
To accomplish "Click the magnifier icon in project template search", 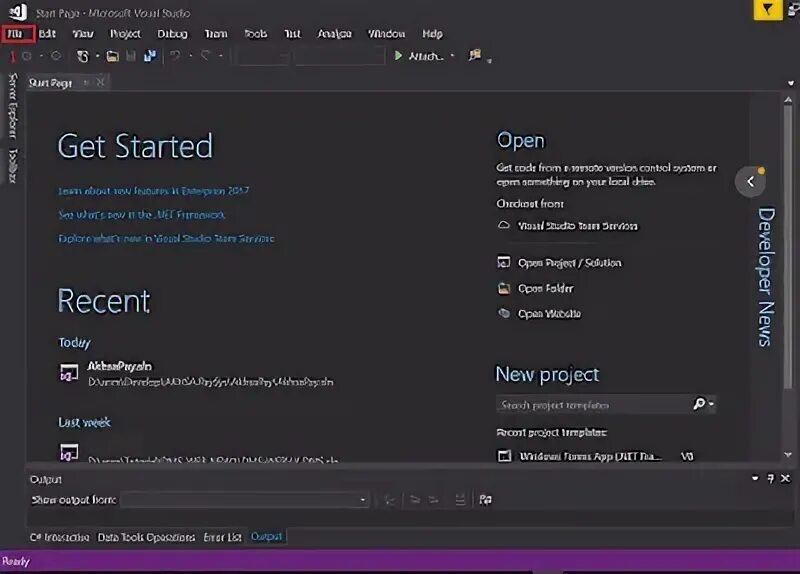I will tap(699, 404).
